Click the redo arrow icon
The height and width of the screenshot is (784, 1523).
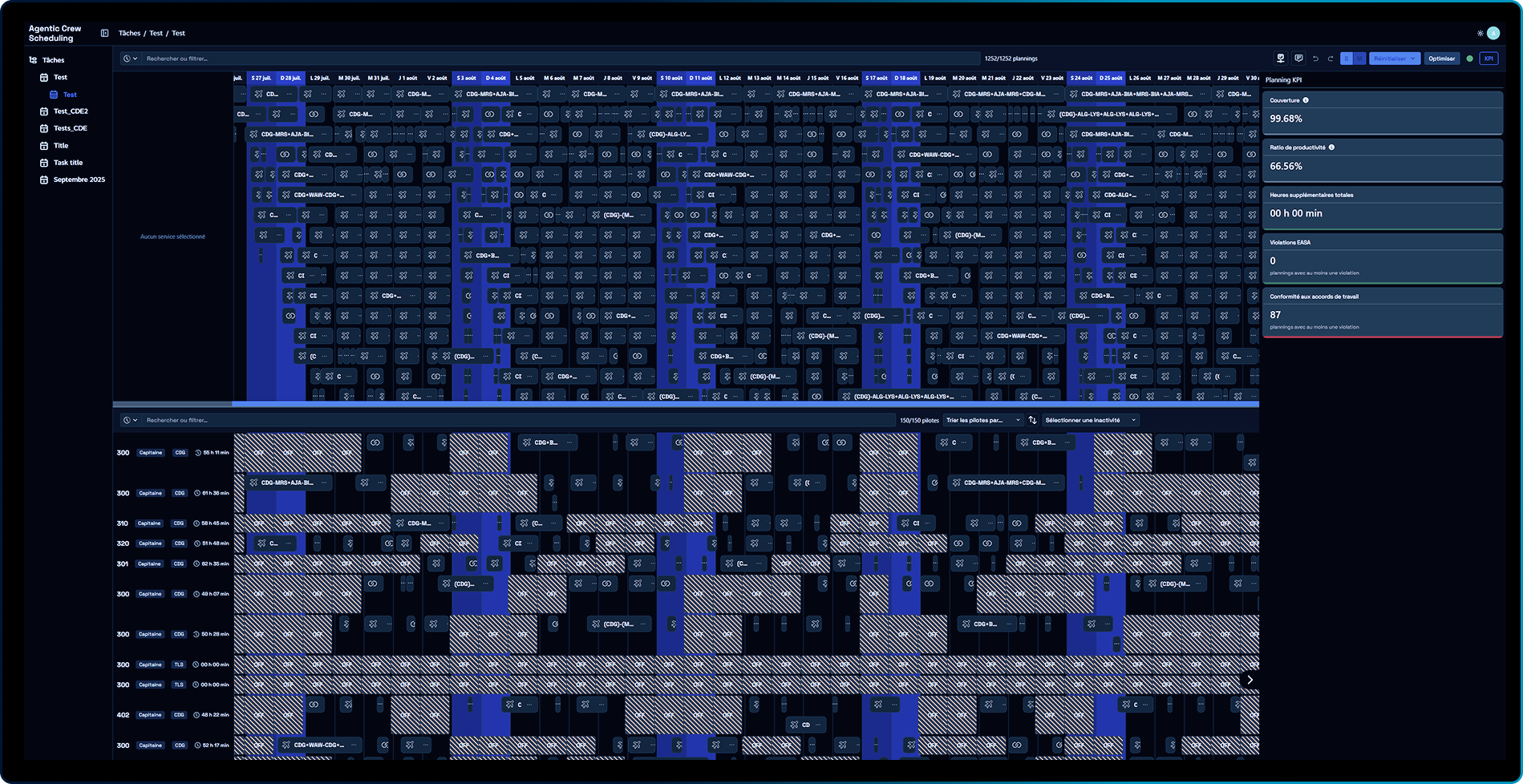1331,58
